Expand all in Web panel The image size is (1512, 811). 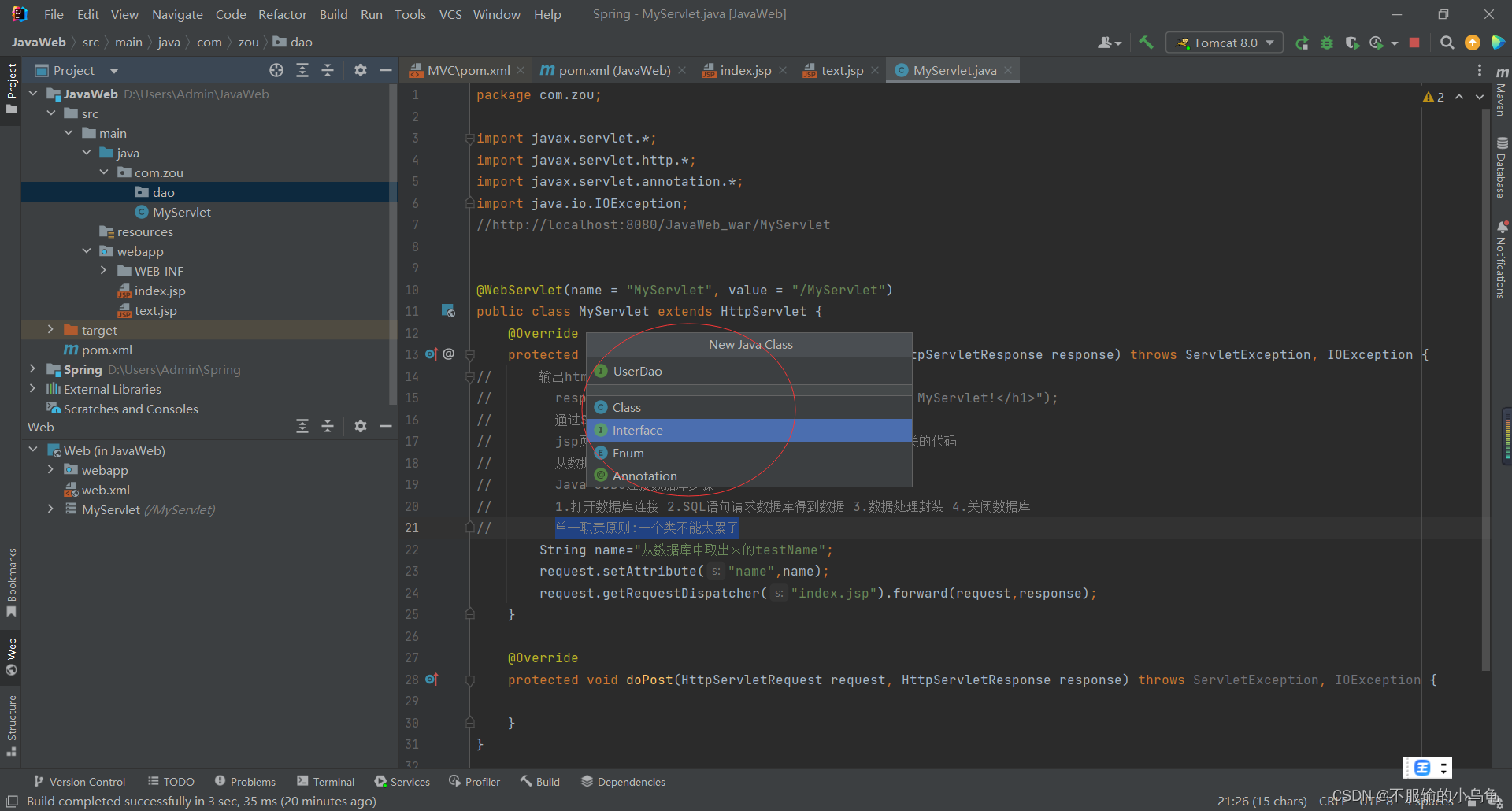point(302,426)
